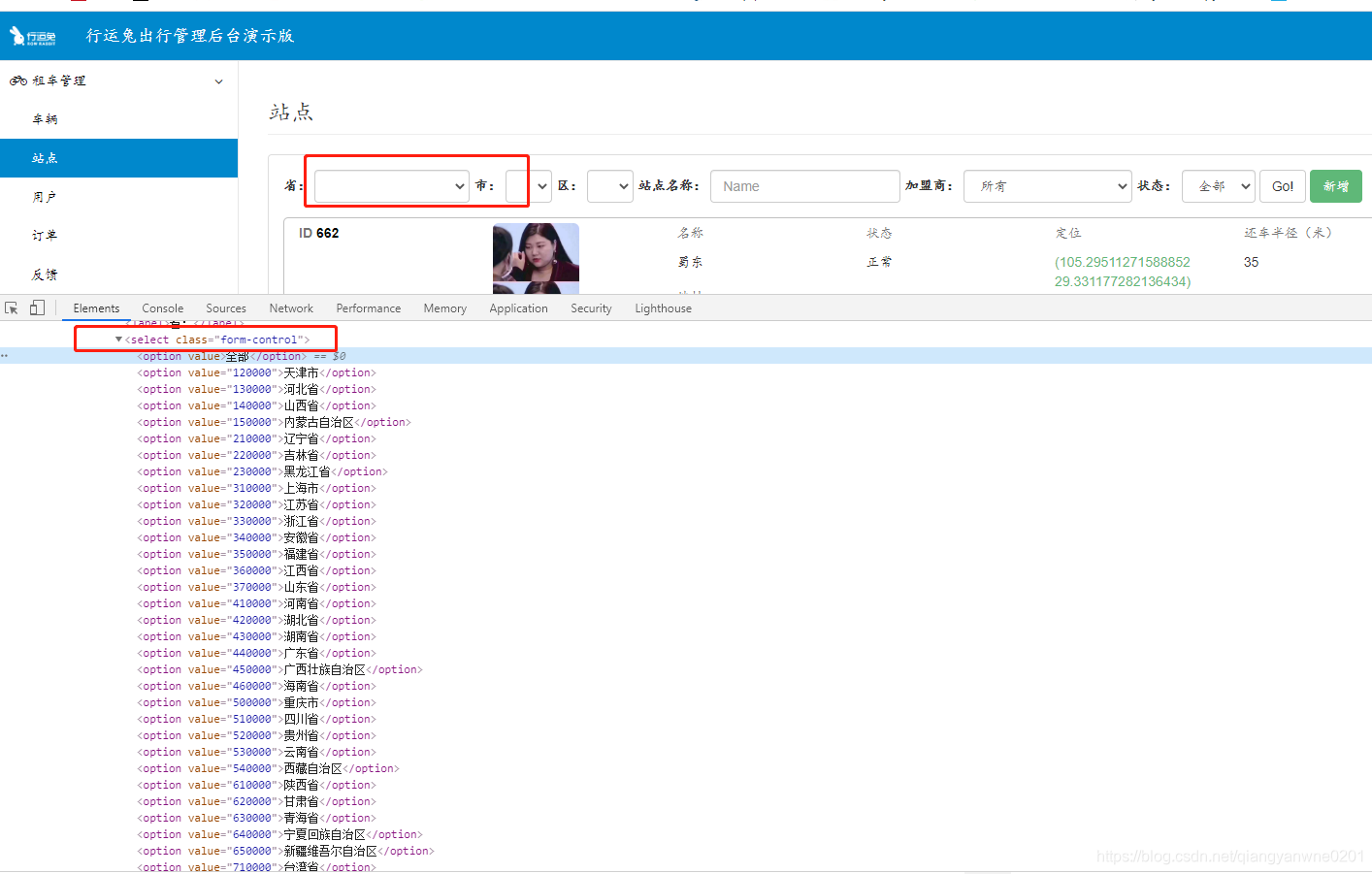Viewport: 1372px width, 874px height.
Task: Select the 广东省 option line
Action: tap(256, 653)
